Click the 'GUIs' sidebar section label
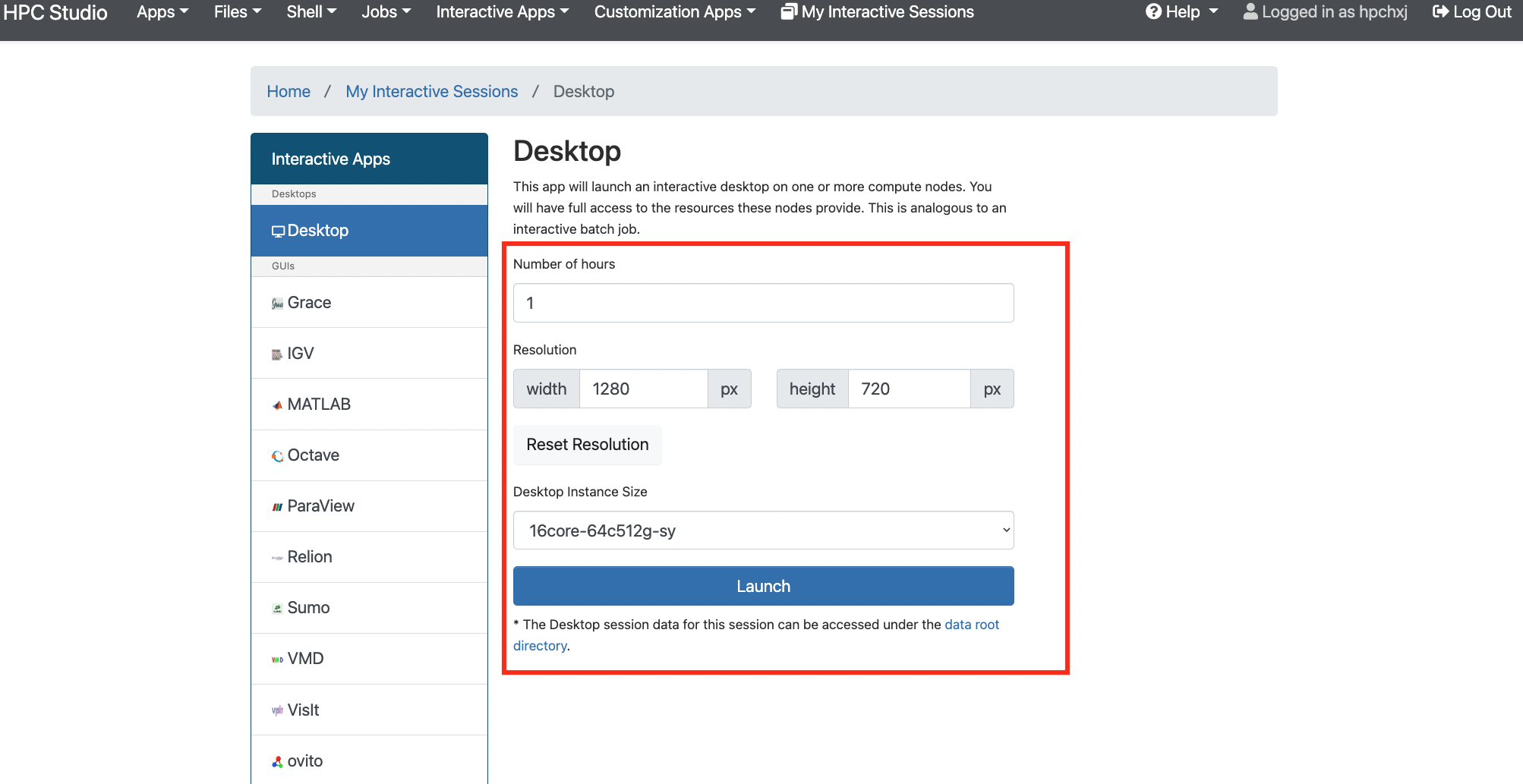This screenshot has width=1523, height=784. pos(283,266)
